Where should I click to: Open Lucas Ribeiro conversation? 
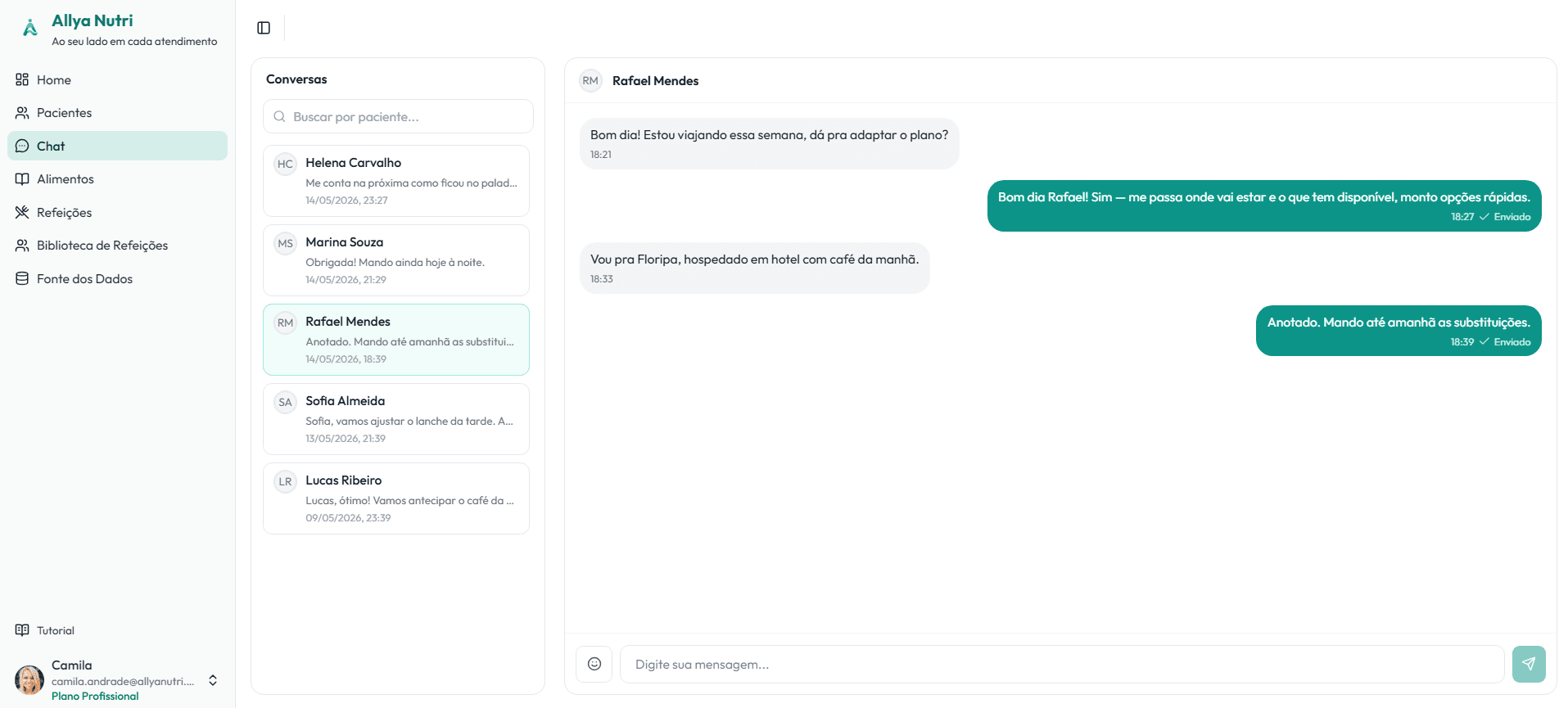396,498
